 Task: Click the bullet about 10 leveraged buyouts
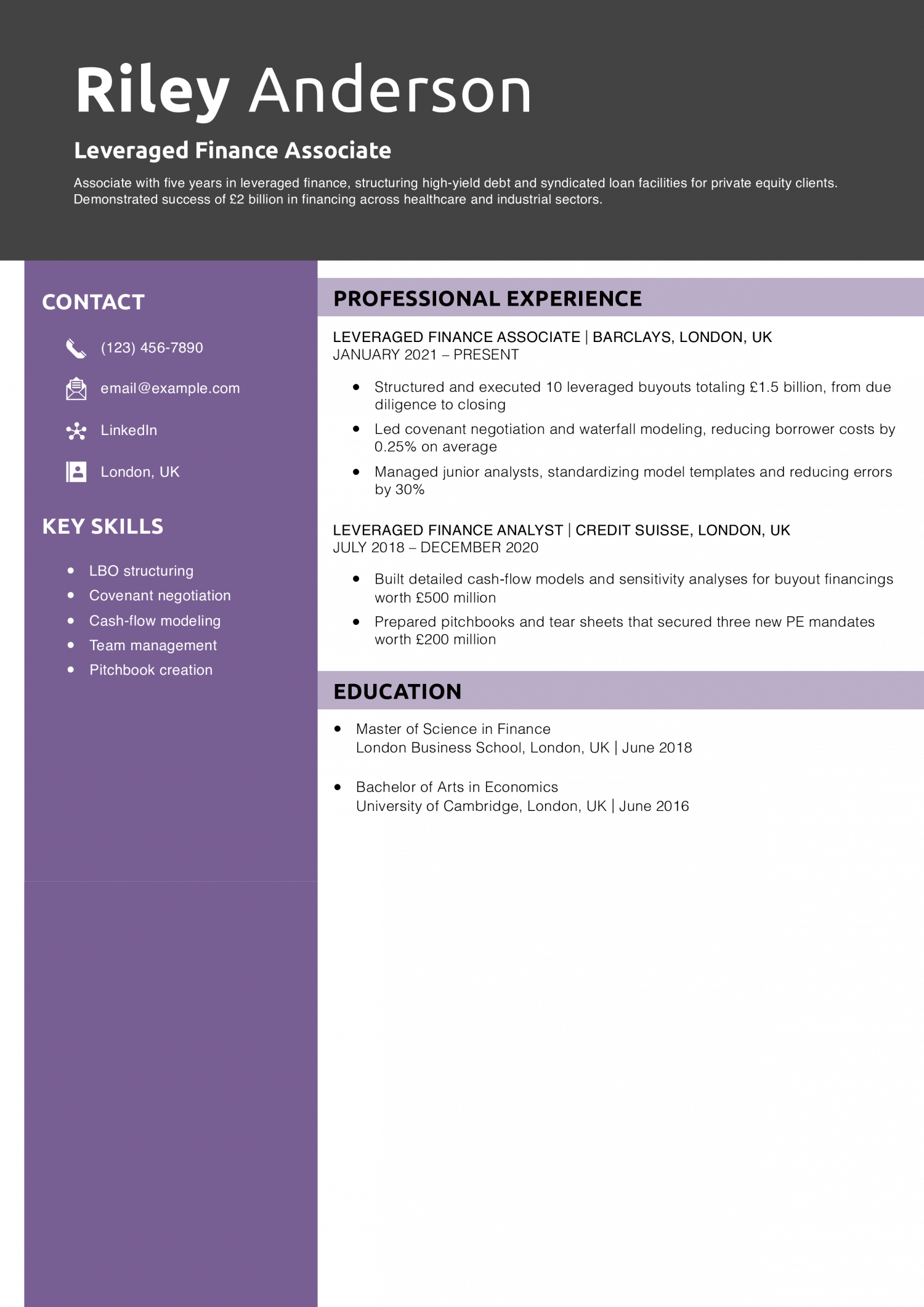click(633, 396)
